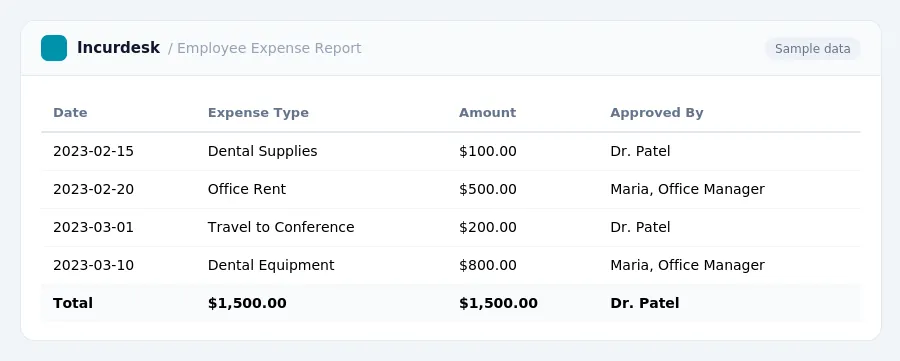Select the Office Rent expense cell
Screen dimensions: 900x361
pos(247,189)
